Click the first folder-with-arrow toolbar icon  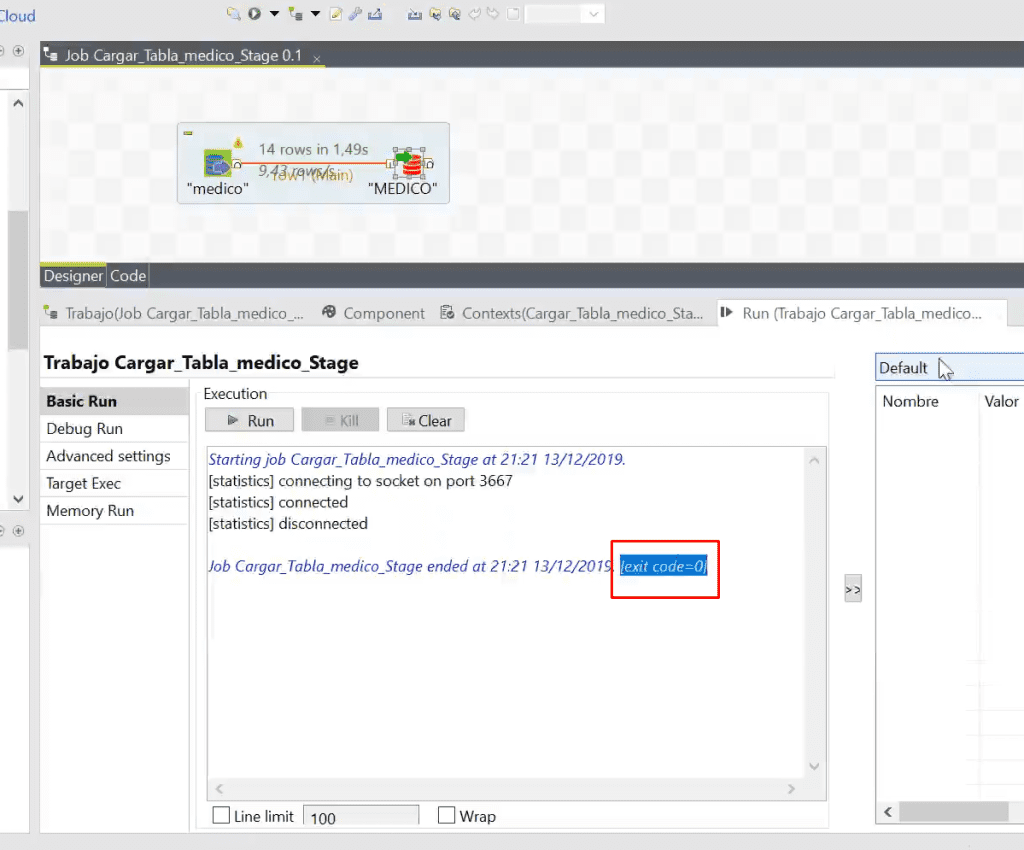[x=435, y=14]
